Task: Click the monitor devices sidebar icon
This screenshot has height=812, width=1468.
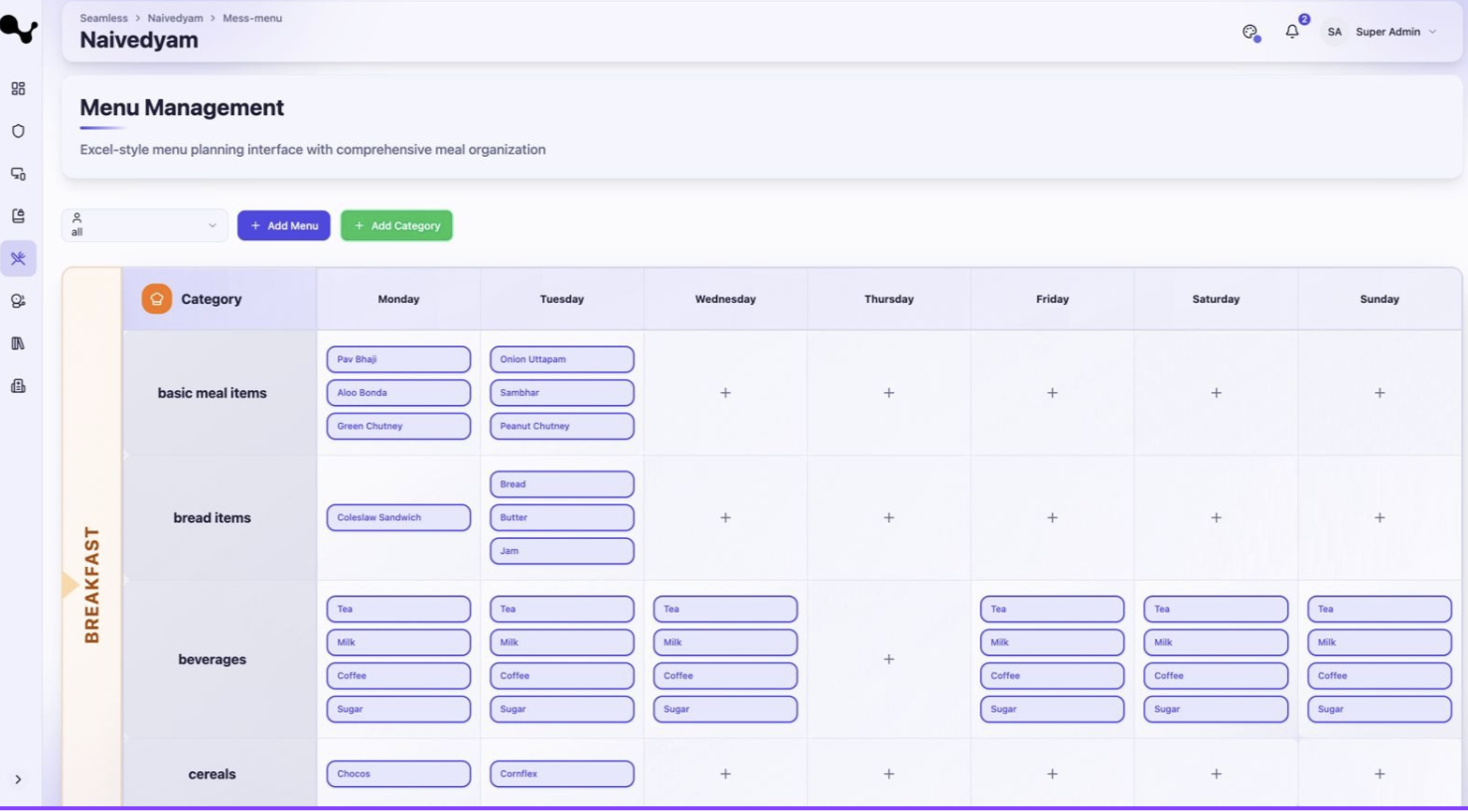Action: click(18, 174)
